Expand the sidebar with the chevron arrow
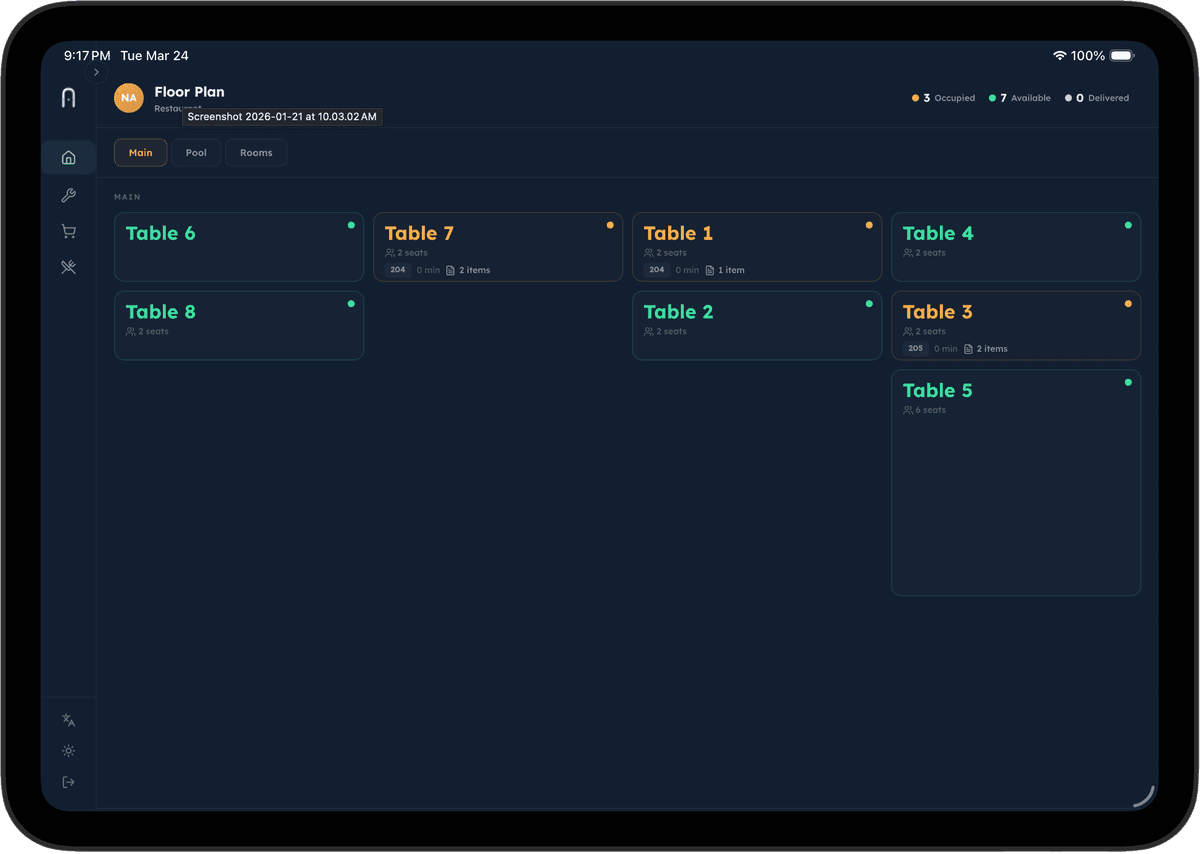 (96, 72)
